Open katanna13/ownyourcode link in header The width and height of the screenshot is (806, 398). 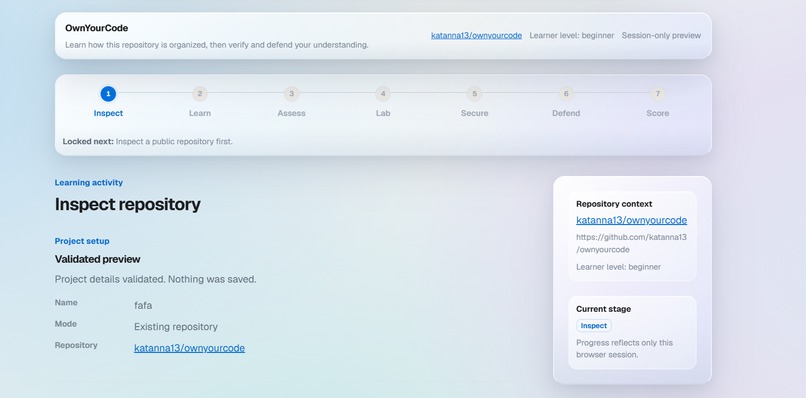tap(476, 35)
